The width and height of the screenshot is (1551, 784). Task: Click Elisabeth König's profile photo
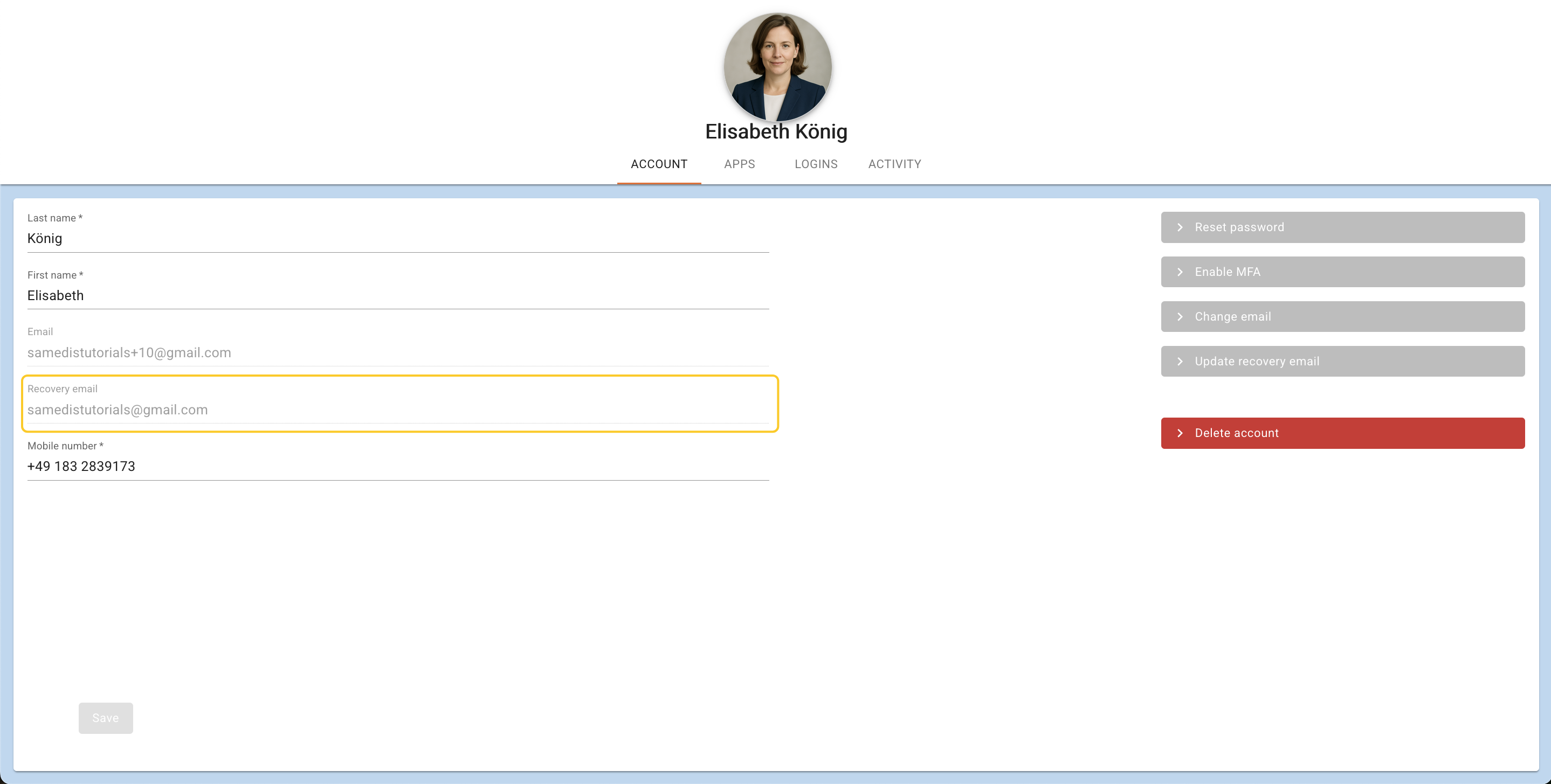pyautogui.click(x=777, y=67)
